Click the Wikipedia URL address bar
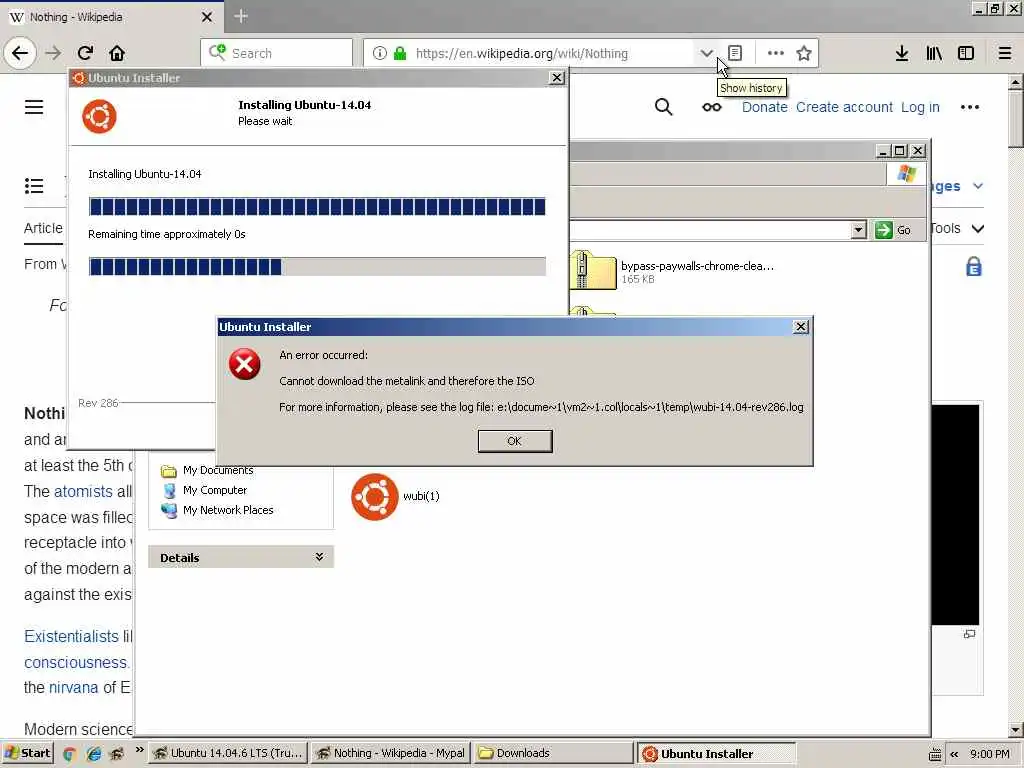Image resolution: width=1024 pixels, height=768 pixels. (521, 53)
